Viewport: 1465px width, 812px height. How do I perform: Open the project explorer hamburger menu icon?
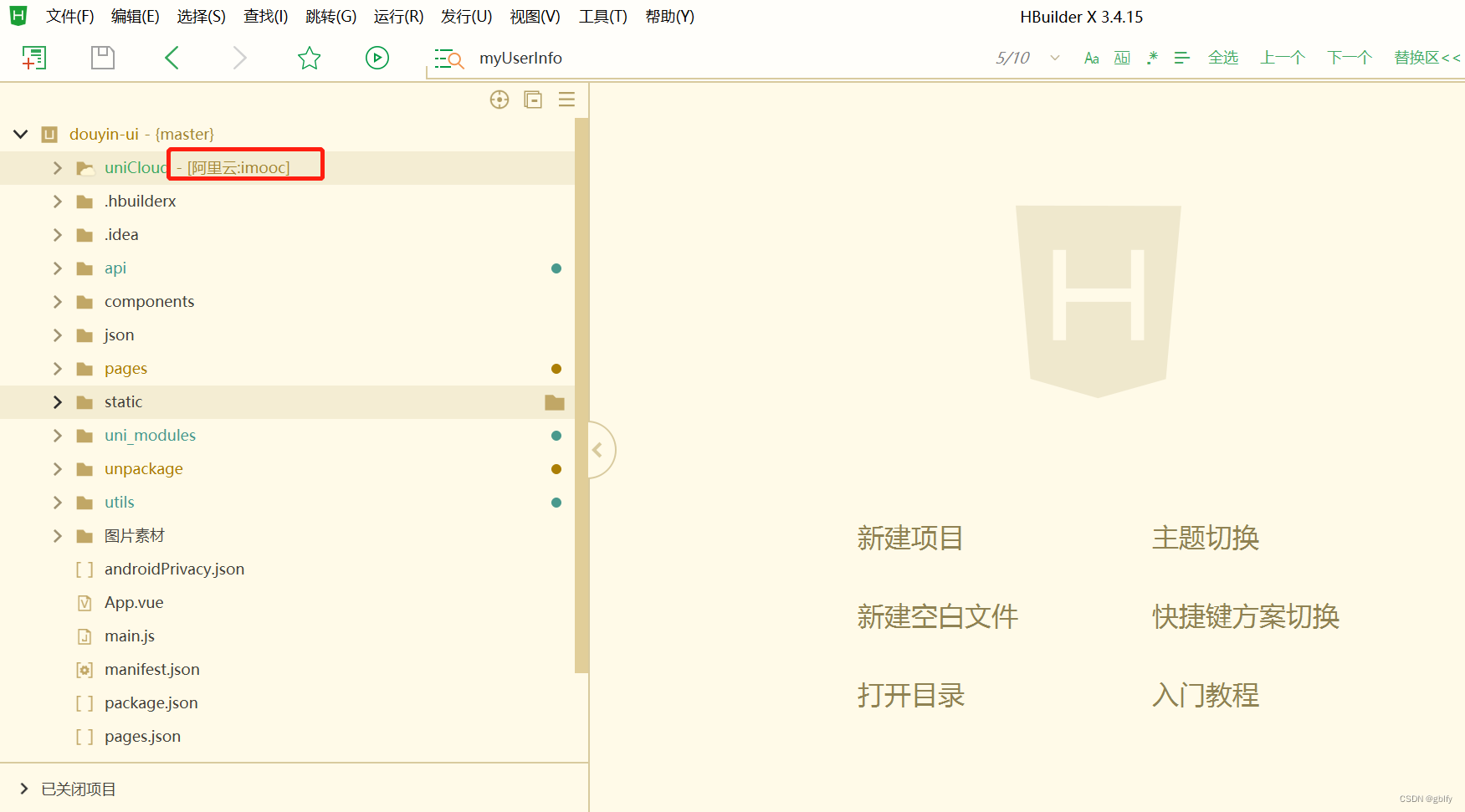pos(566,100)
